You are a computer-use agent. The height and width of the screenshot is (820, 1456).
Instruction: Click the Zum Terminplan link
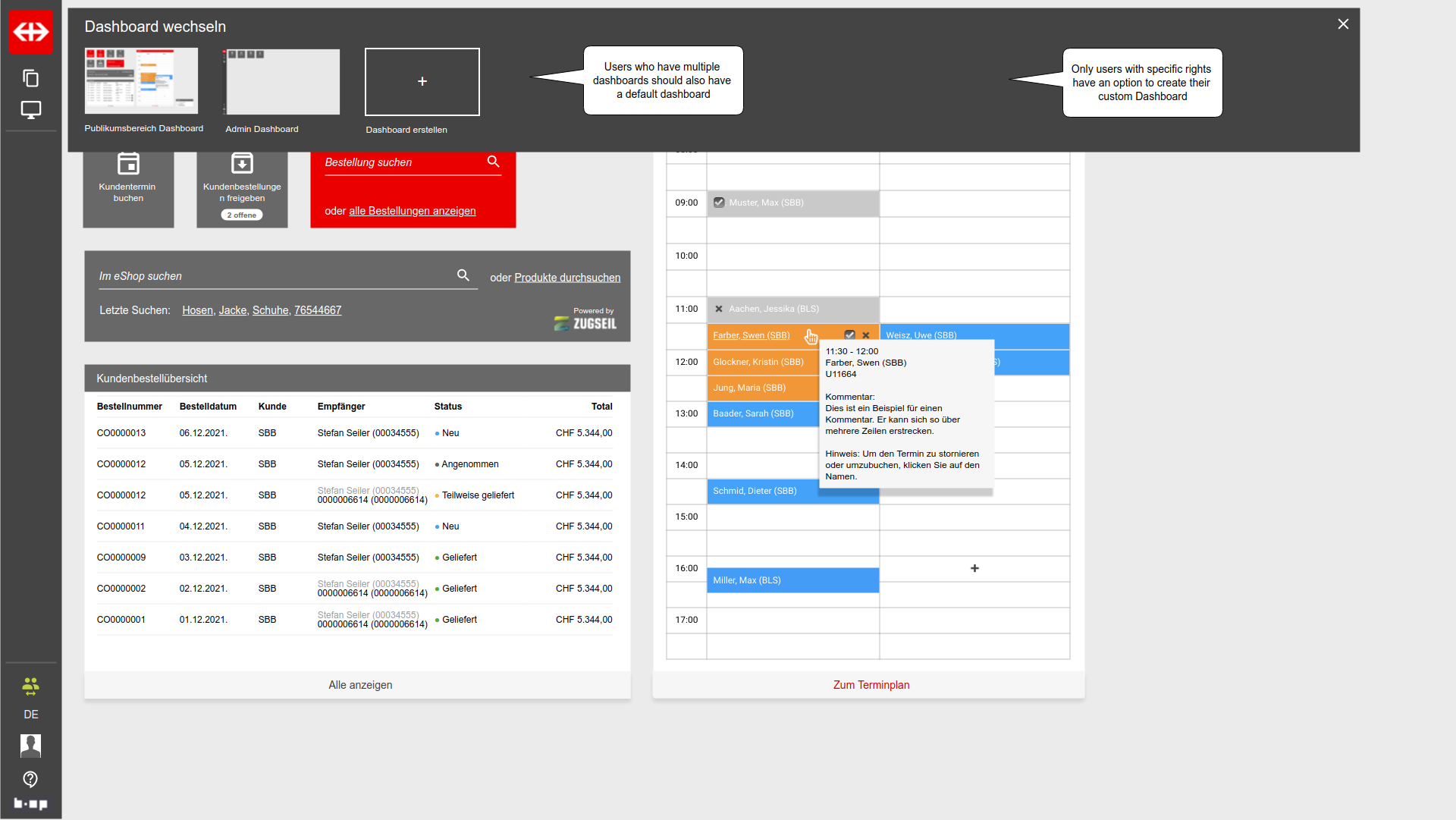(871, 685)
